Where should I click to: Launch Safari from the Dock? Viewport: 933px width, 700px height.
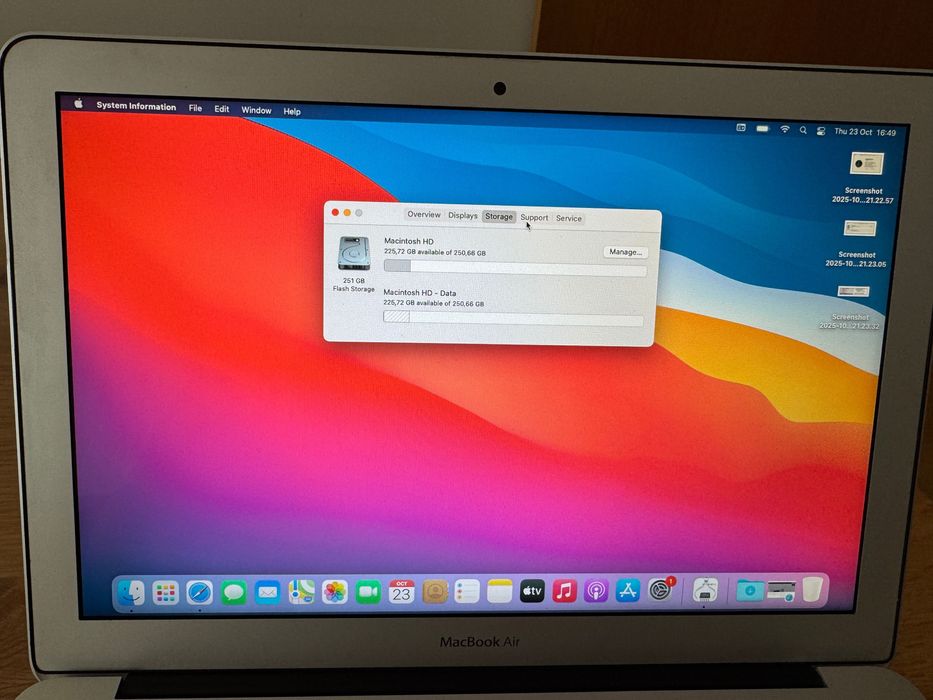[x=199, y=593]
